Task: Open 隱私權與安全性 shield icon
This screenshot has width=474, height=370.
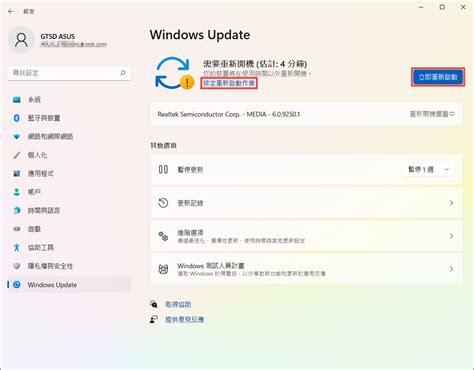Action: coord(17,266)
